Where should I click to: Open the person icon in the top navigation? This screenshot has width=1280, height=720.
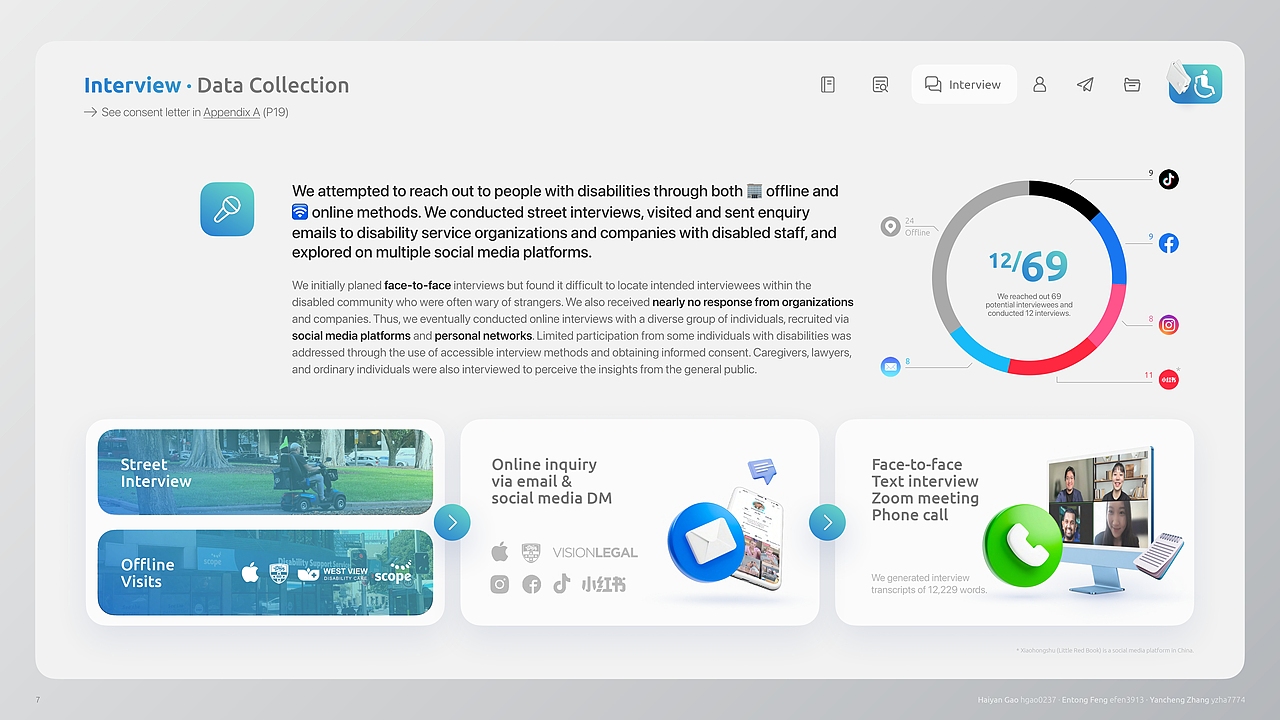[1040, 85]
